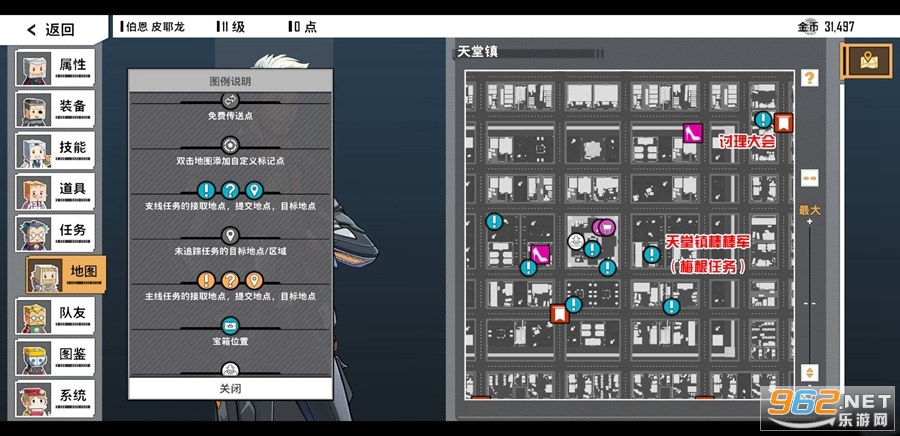Screen dimensions: 900x436
Task: Select the pink high-heel marker left of the teleport point
Action: tap(540, 254)
